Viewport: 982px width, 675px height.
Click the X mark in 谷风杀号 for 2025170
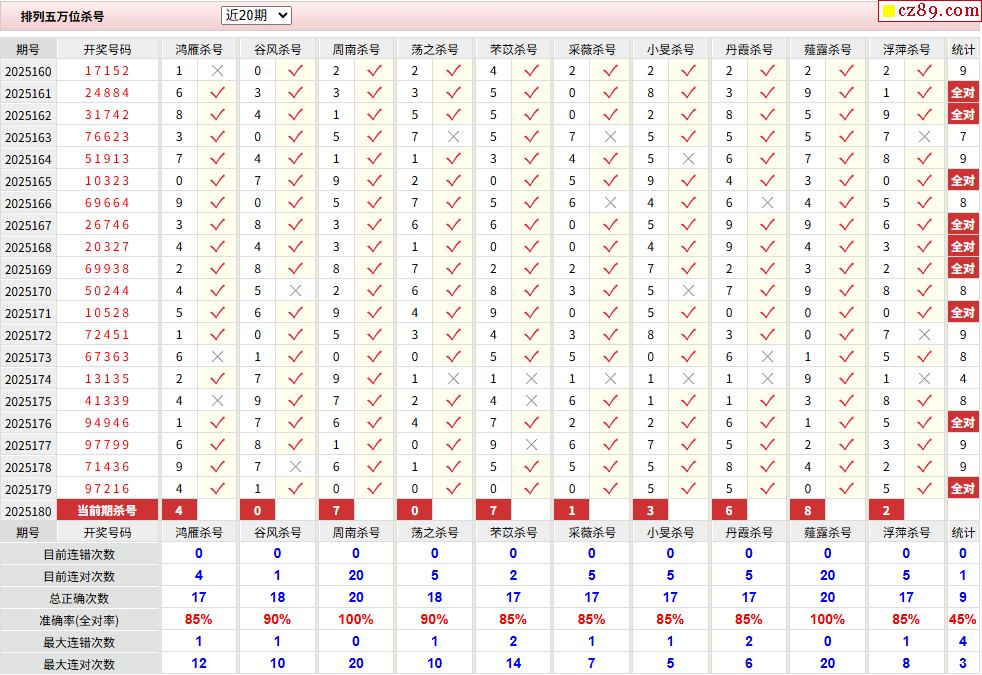coord(296,291)
